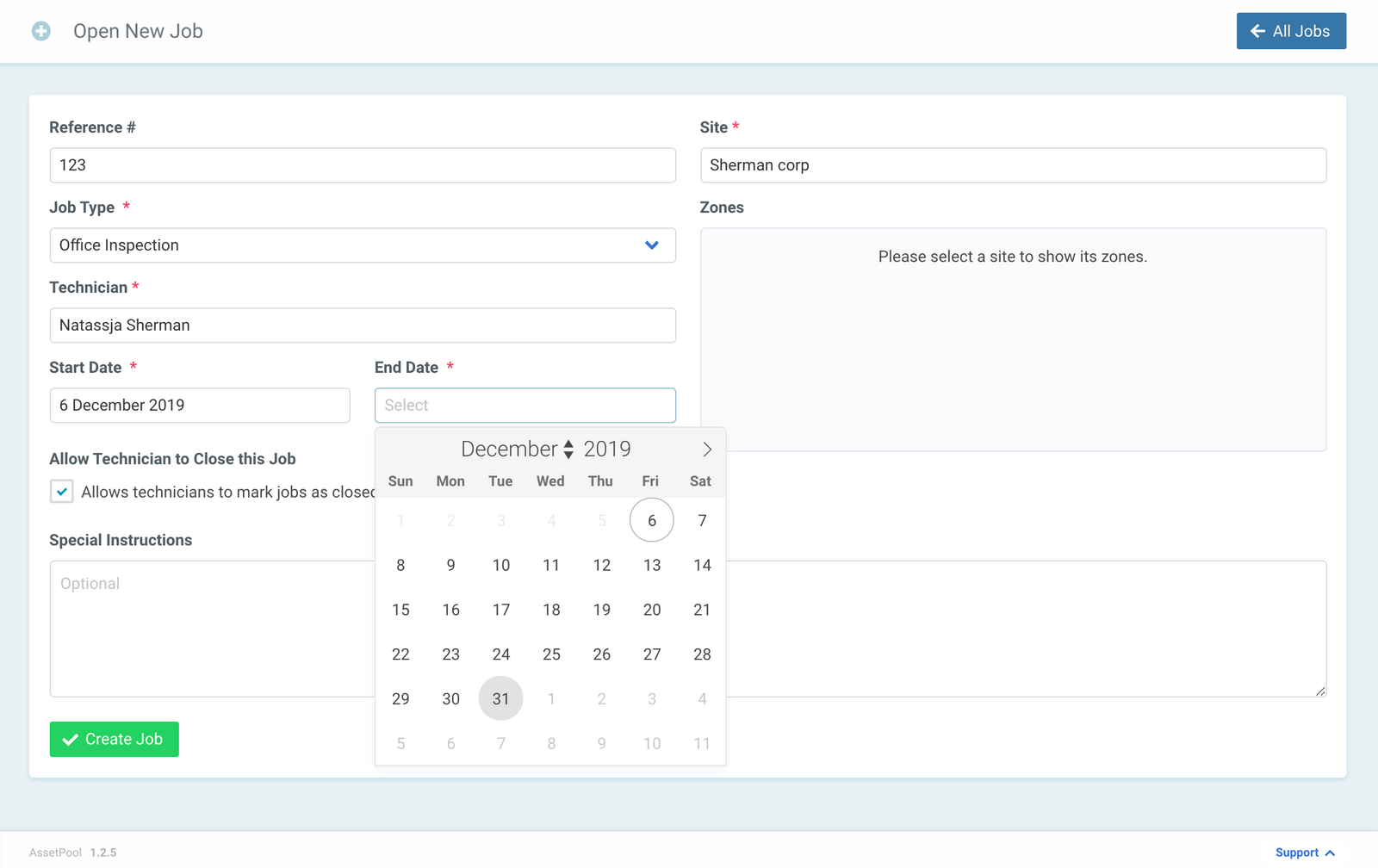Pick December 26 as end date
The image size is (1378, 868).
602,654
